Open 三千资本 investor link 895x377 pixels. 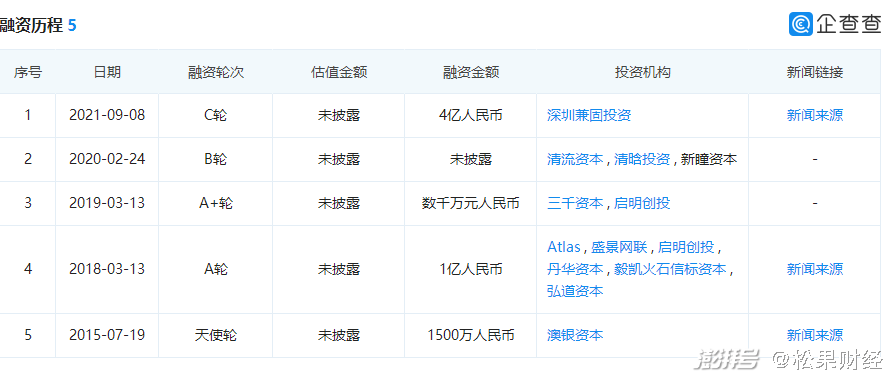[575, 203]
